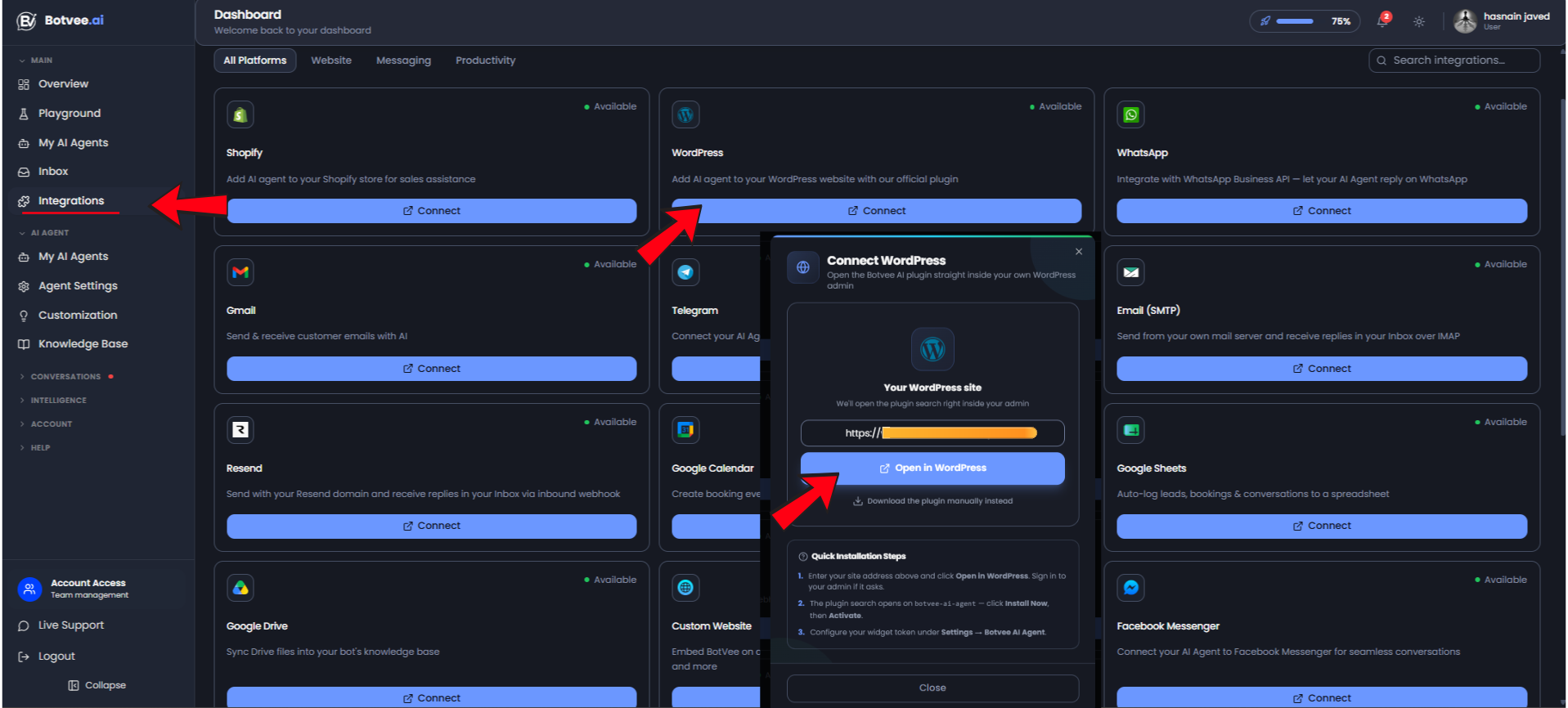Click Close at the dialog bottom
The height and width of the screenshot is (708, 1568).
point(932,688)
